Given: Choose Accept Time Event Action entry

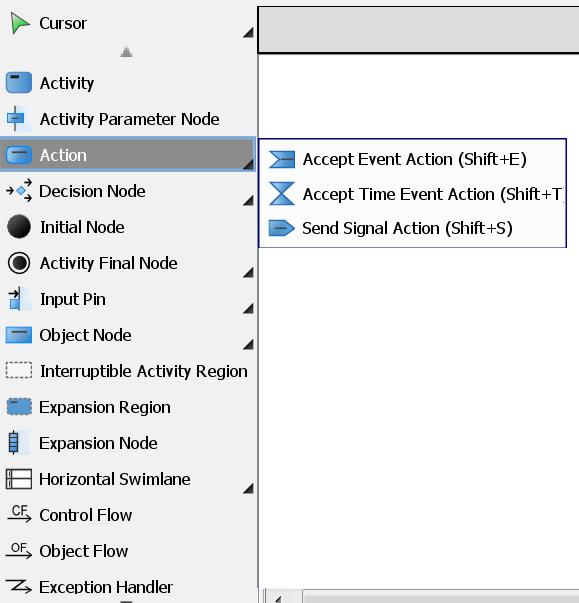Looking at the screenshot, I should pyautogui.click(x=413, y=194).
